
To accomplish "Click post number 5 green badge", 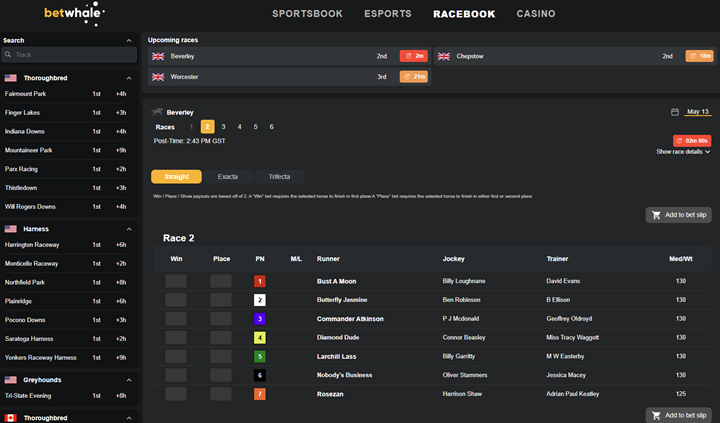I will pyautogui.click(x=260, y=356).
